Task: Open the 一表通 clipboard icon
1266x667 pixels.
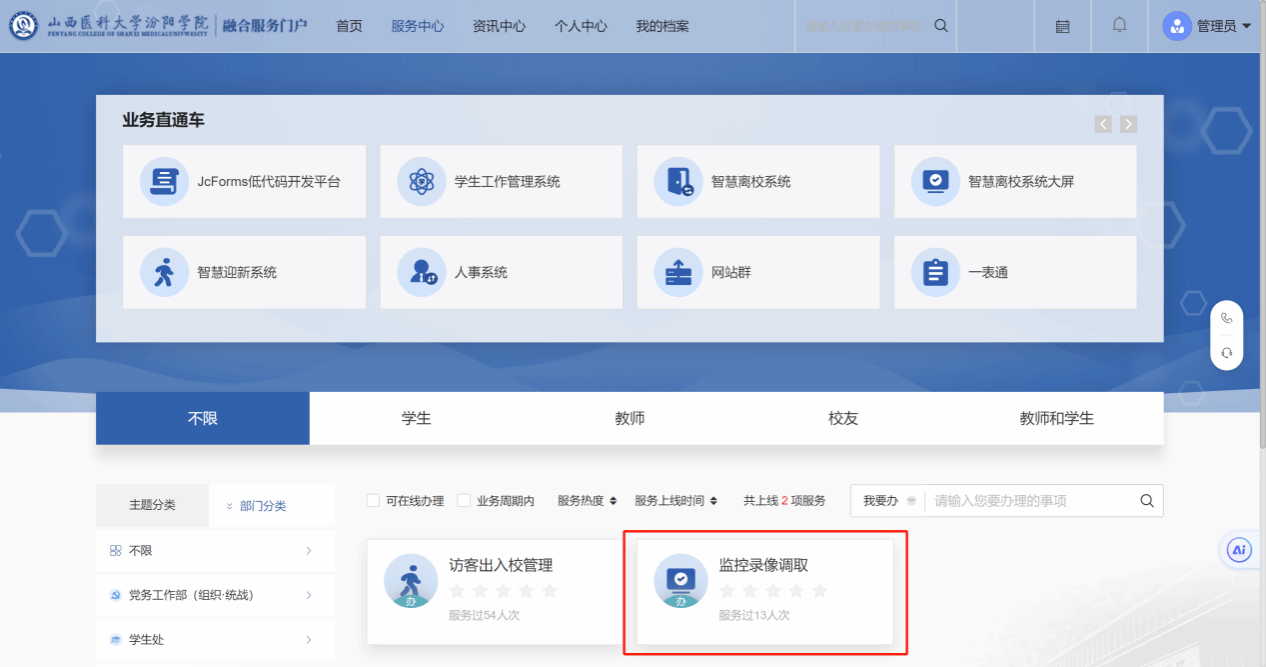Action: 935,272
